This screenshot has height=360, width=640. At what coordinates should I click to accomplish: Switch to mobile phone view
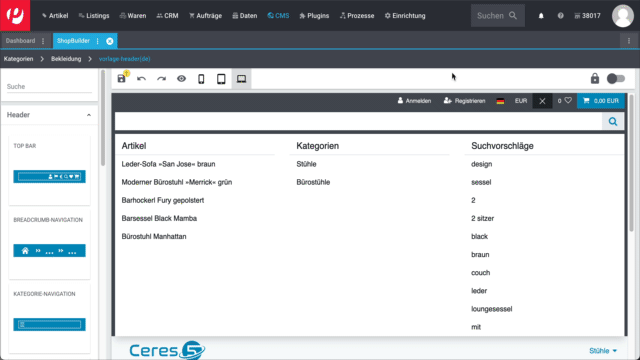pyautogui.click(x=201, y=79)
